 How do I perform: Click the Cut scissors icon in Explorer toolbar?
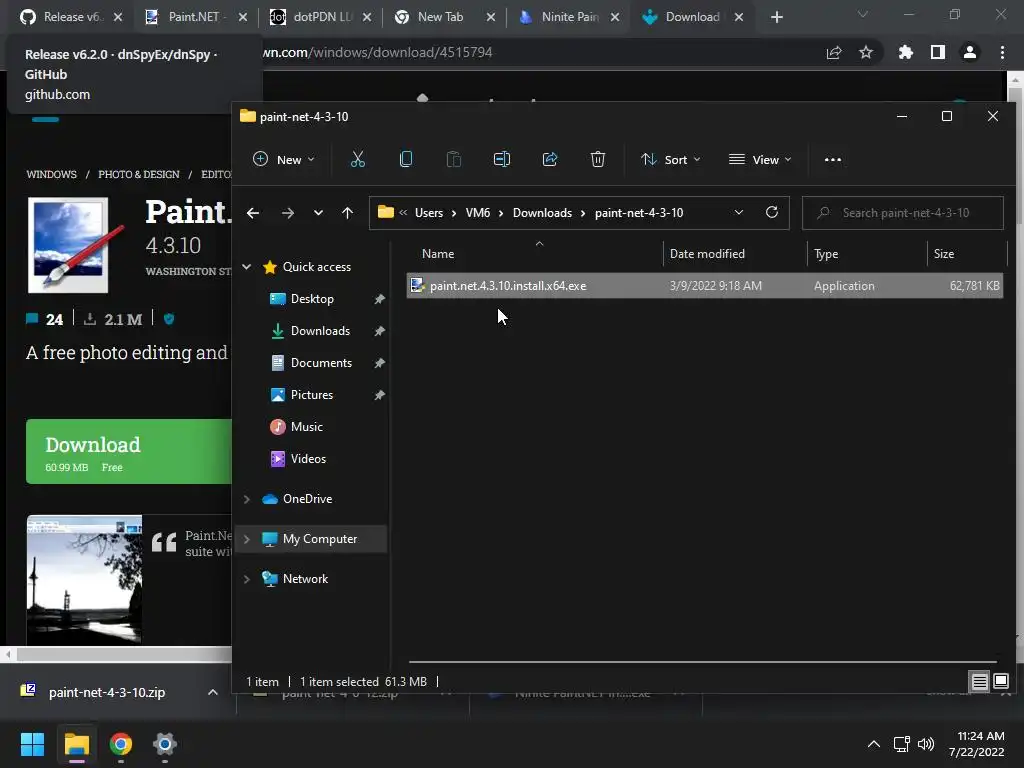[x=357, y=159]
